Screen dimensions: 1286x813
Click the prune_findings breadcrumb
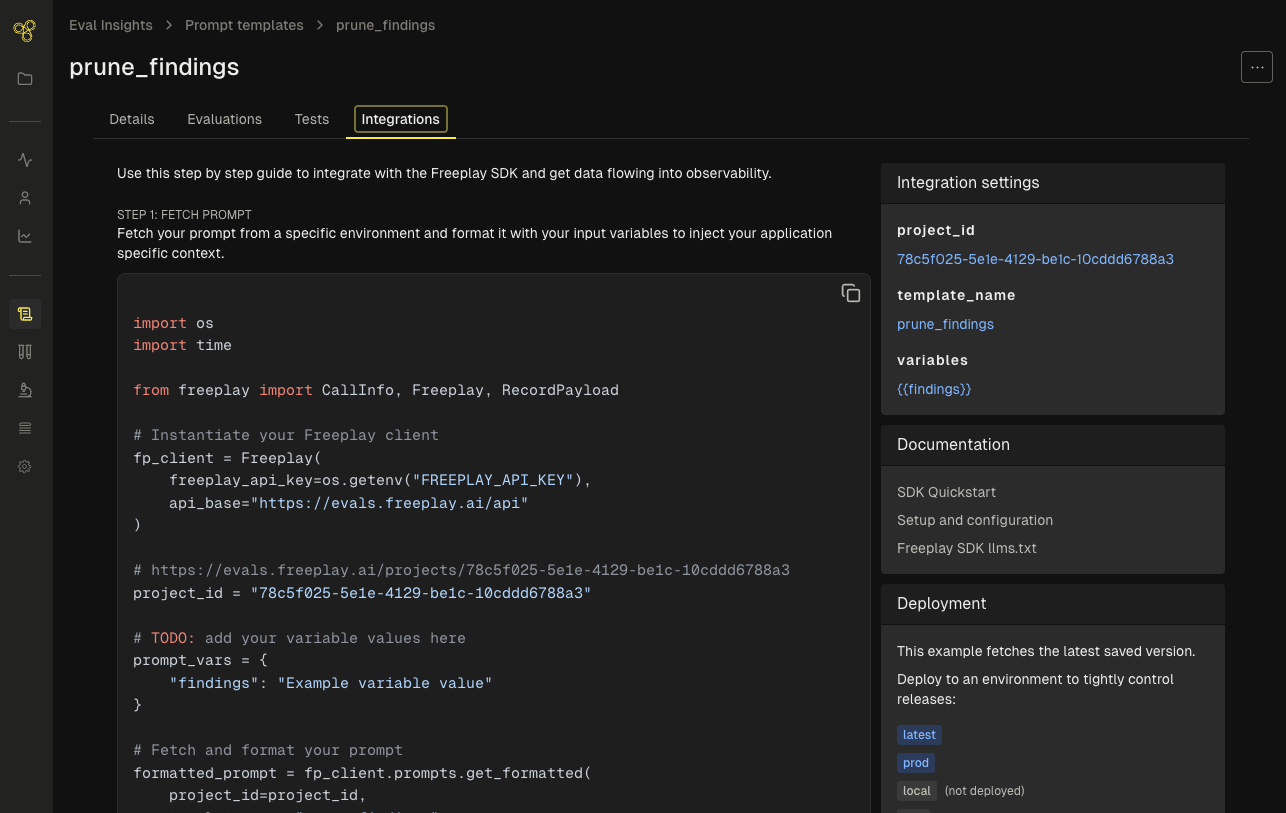(x=385, y=25)
